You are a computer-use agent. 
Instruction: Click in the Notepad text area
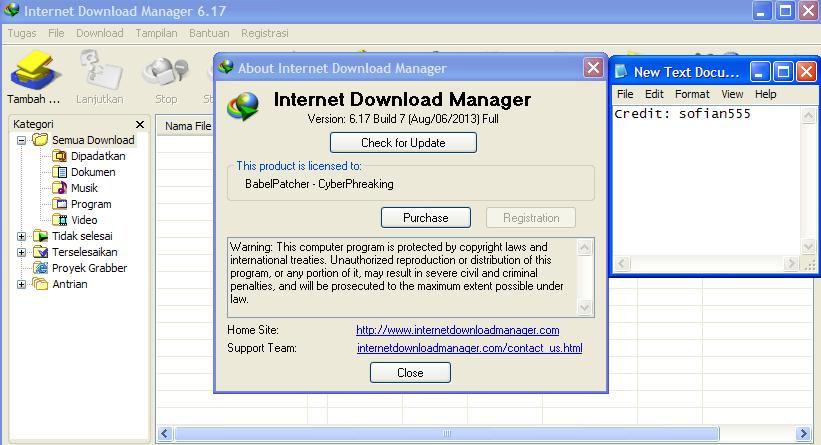click(707, 181)
